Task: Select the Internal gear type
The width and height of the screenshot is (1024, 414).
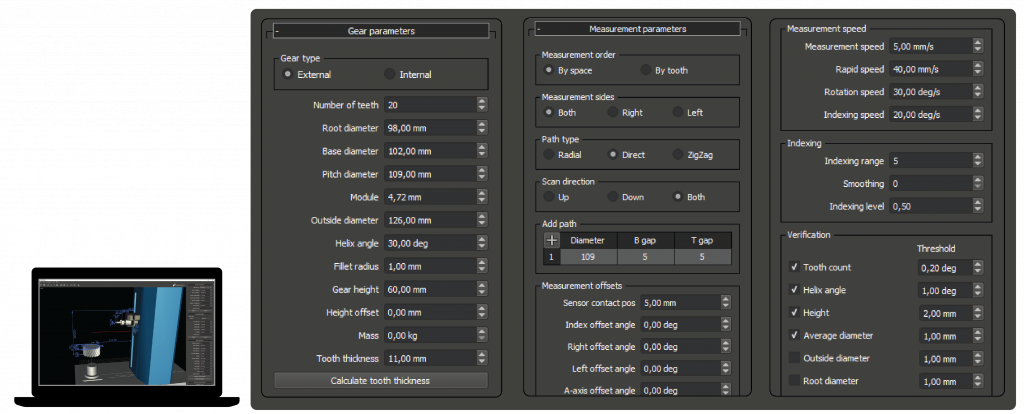Action: pyautogui.click(x=390, y=74)
